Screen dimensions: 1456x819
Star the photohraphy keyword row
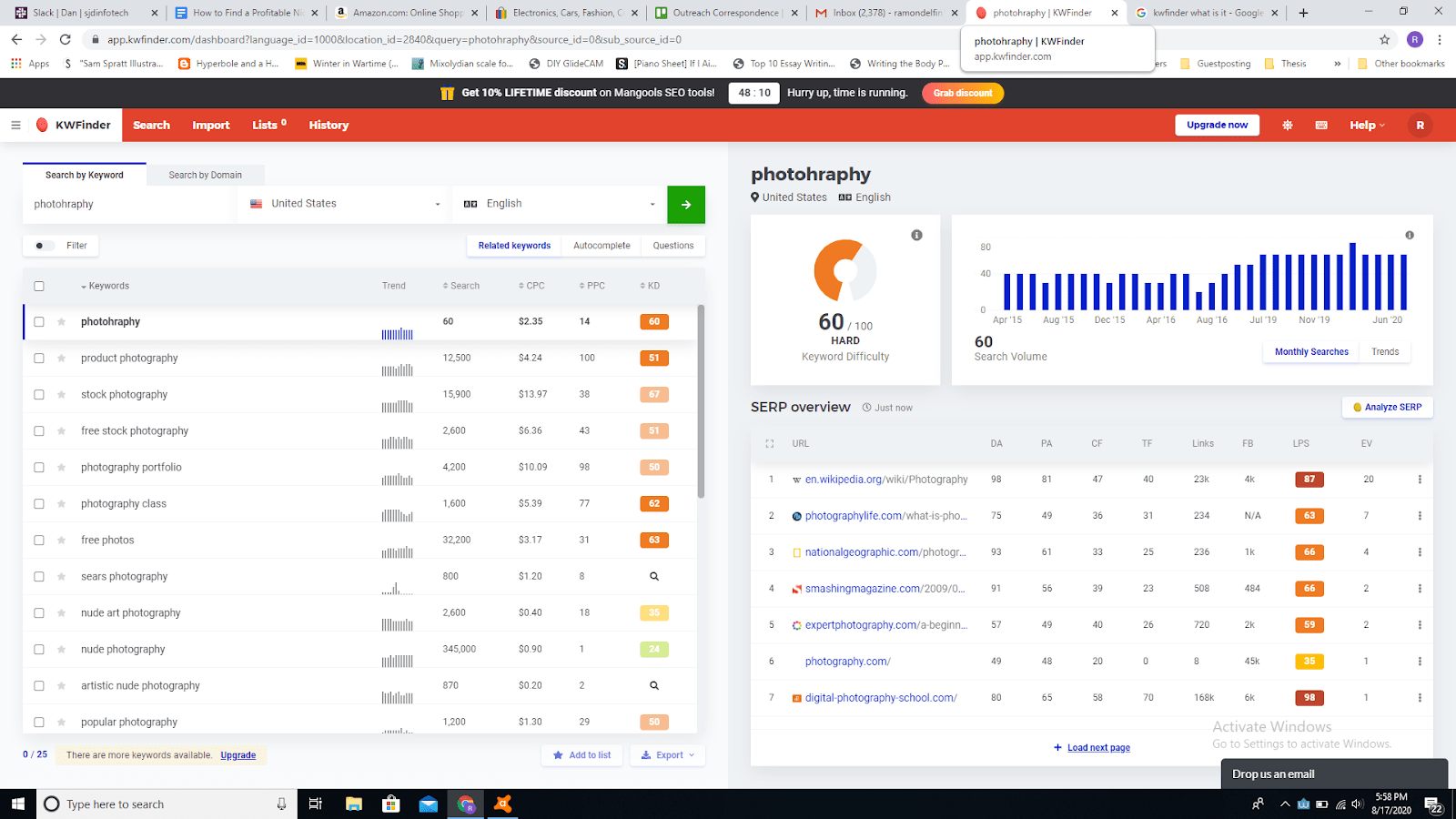coord(61,321)
